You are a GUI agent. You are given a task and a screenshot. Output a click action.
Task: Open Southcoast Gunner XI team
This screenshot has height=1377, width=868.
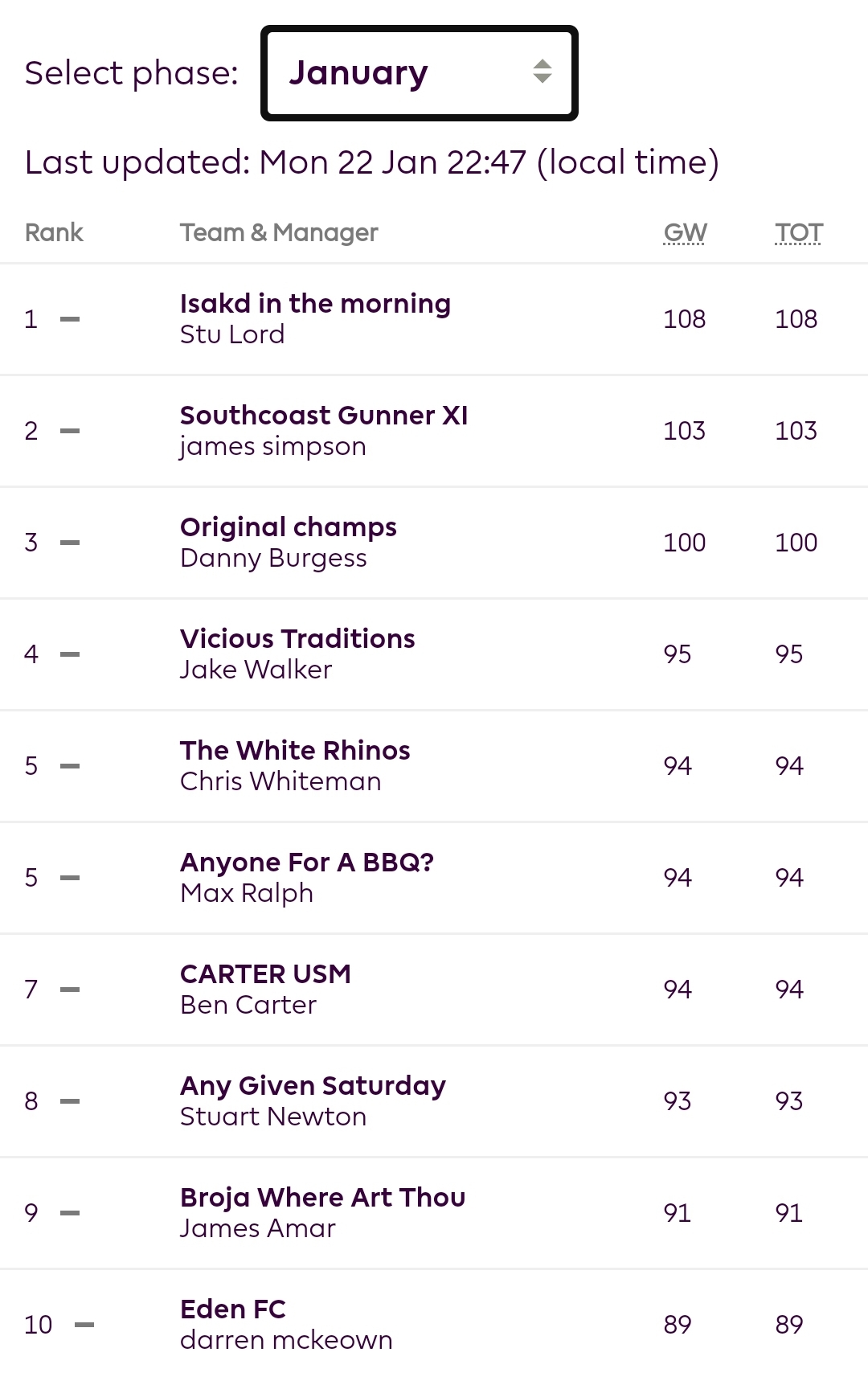pos(324,416)
